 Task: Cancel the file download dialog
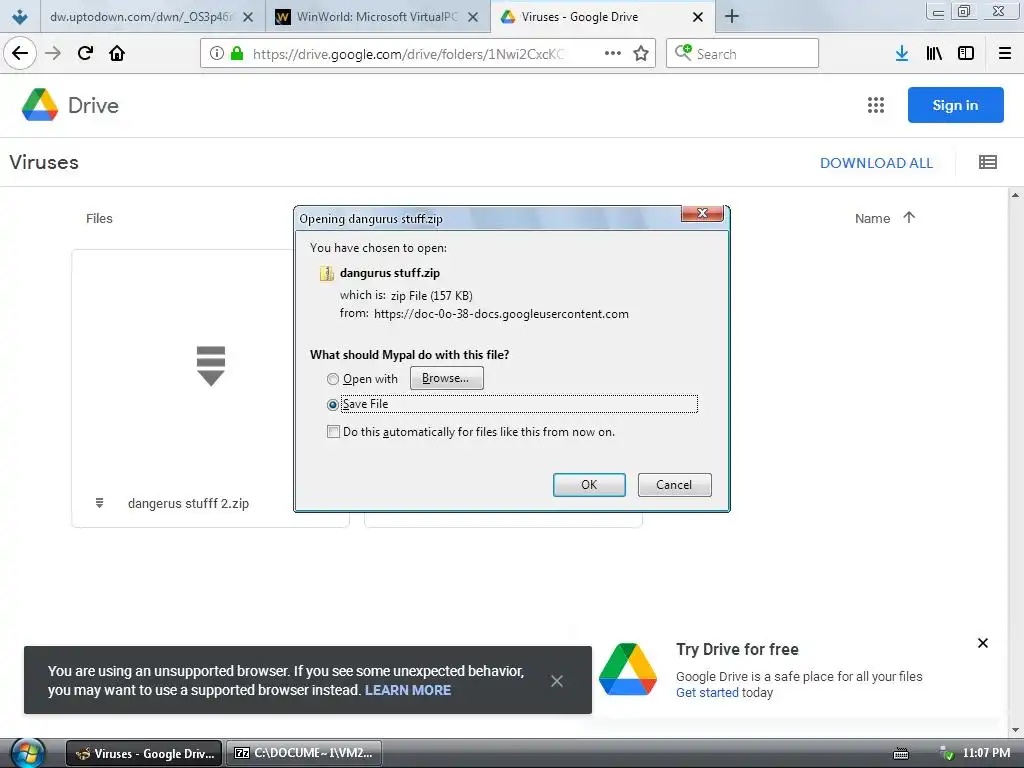tap(674, 485)
